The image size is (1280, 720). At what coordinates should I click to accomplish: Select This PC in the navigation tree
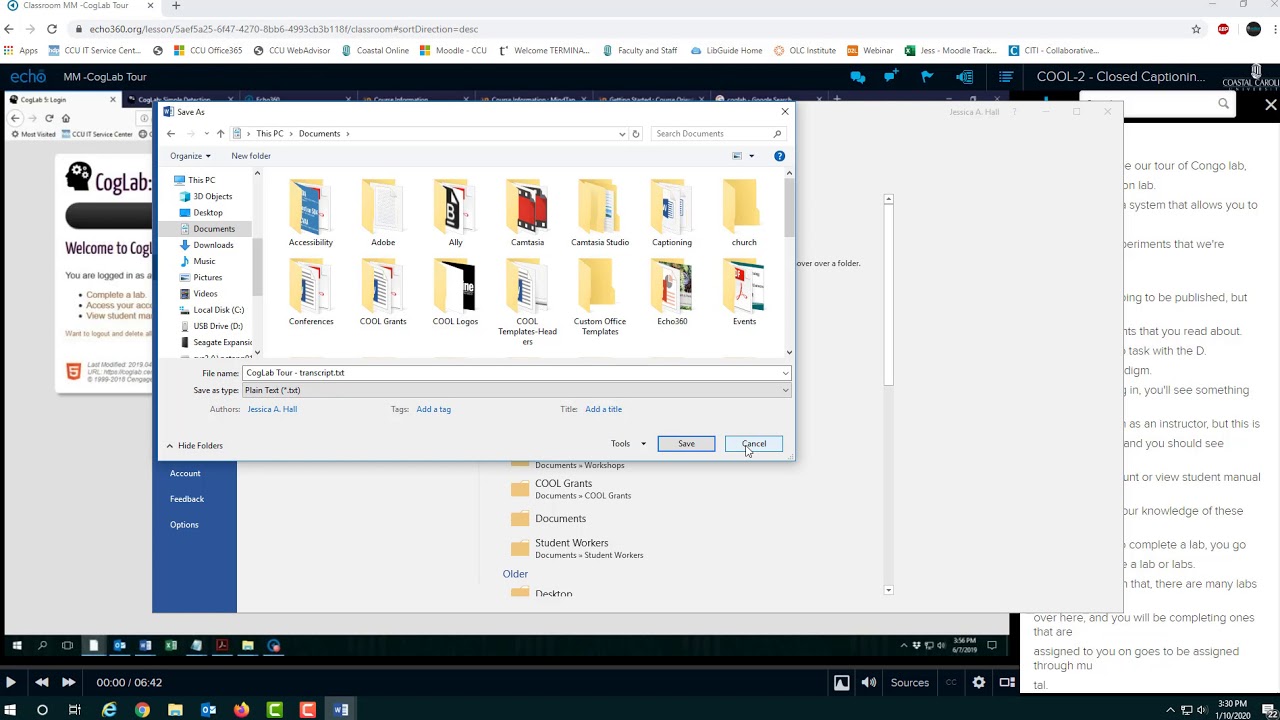coord(202,180)
